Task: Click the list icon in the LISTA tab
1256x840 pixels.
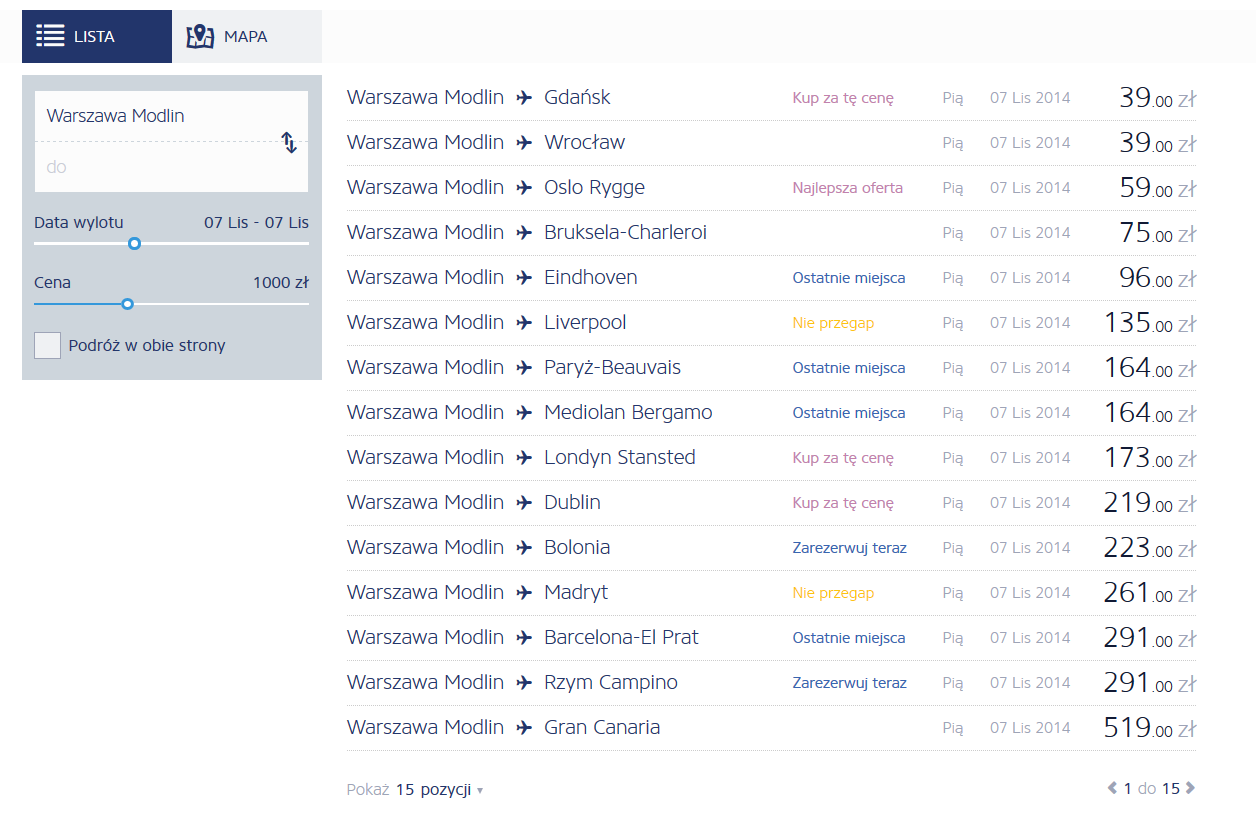Action: coord(50,36)
